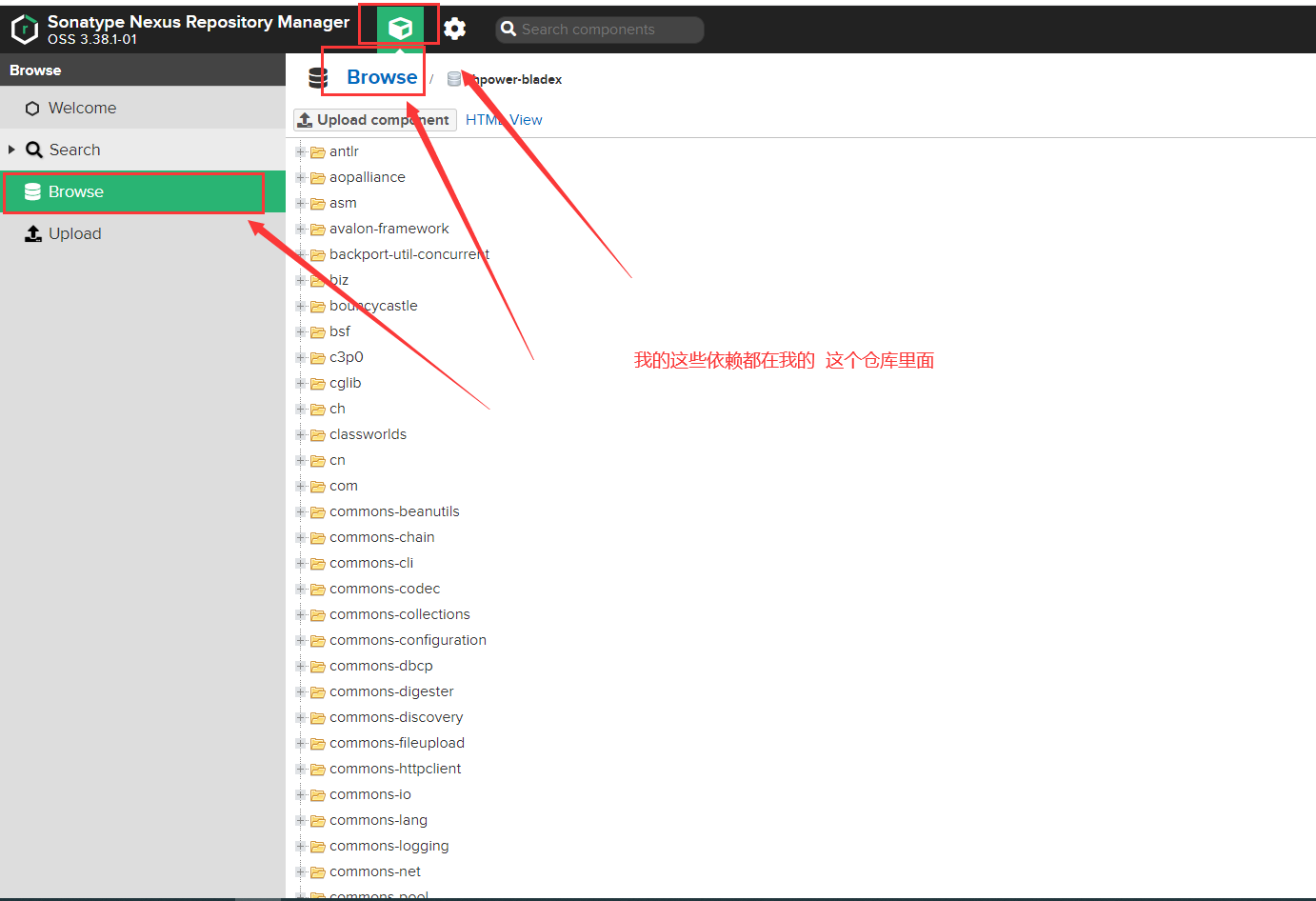Viewport: 1316px width, 901px height.
Task: Click the asm folder icon
Action: point(318,203)
